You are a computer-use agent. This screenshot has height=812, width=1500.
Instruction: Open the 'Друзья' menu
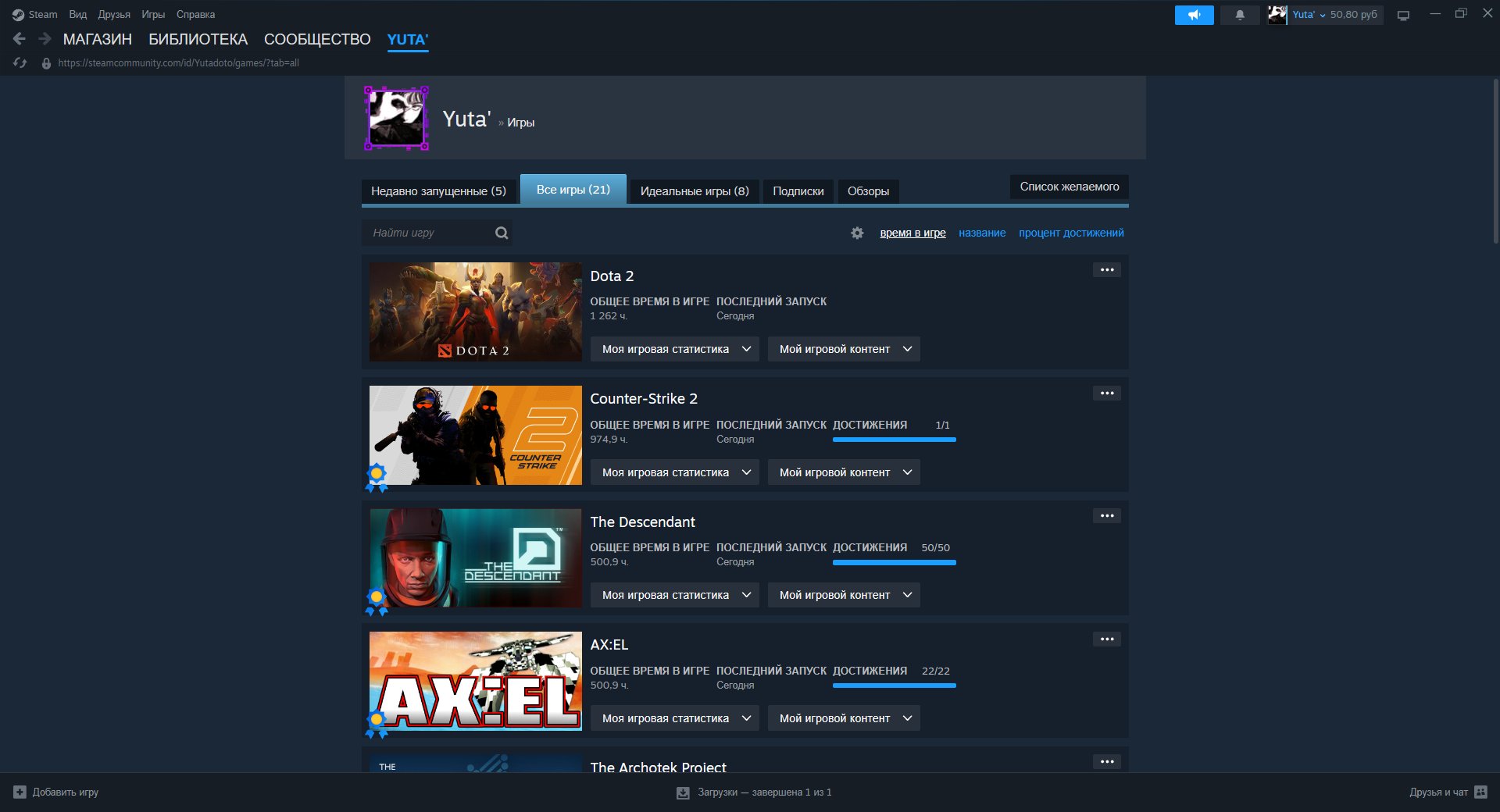pyautogui.click(x=114, y=14)
